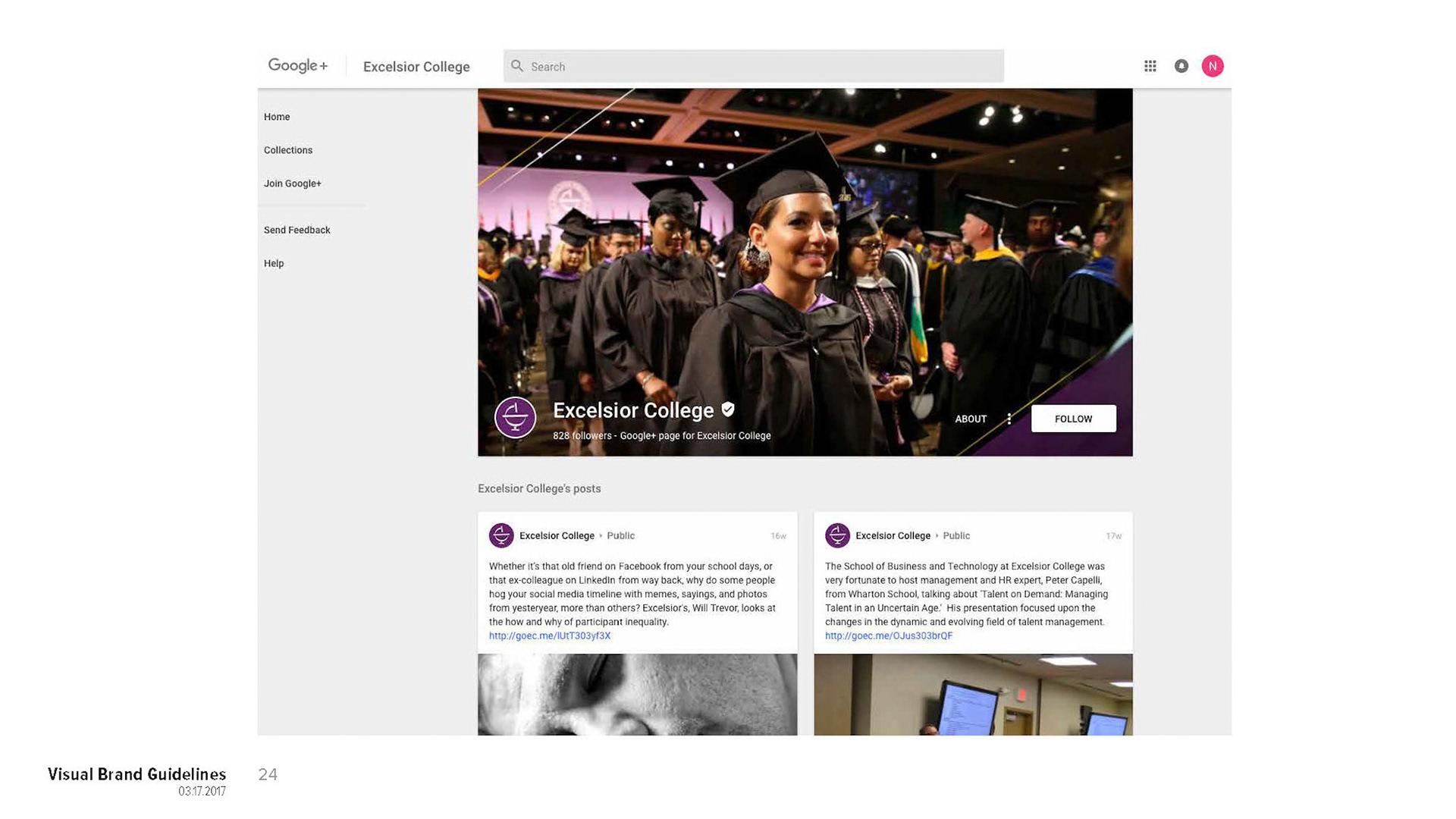Open the notifications bell icon

[1181, 66]
